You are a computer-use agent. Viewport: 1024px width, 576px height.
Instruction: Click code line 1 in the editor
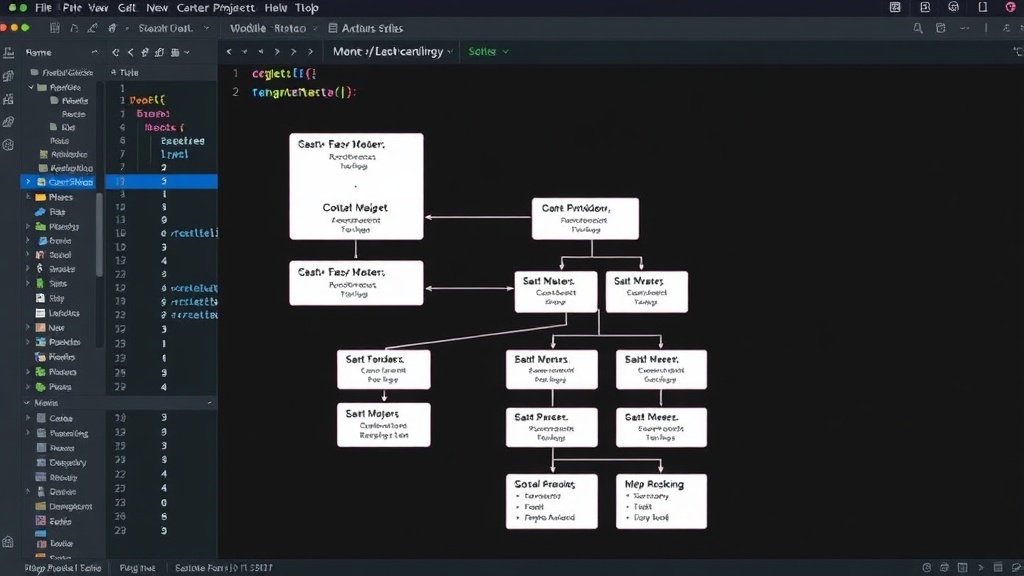(x=284, y=74)
